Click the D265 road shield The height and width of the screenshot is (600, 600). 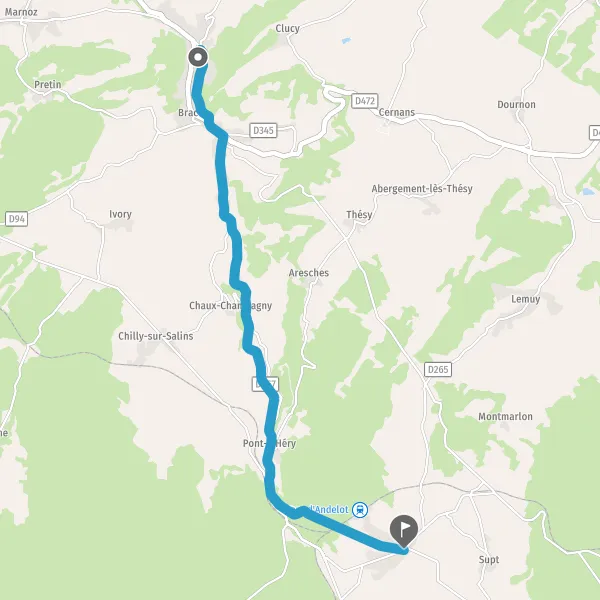pos(438,369)
